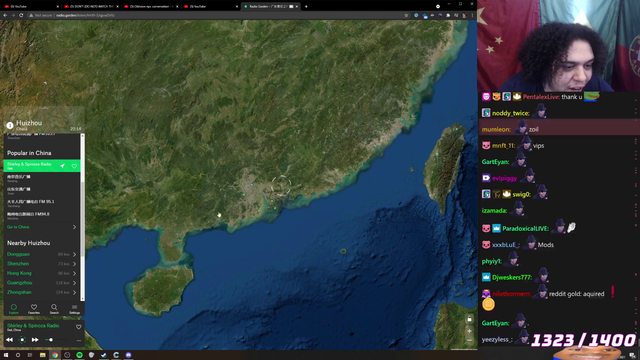Bookmark this page with the star icon
The height and width of the screenshot is (360, 640).
point(406,15)
